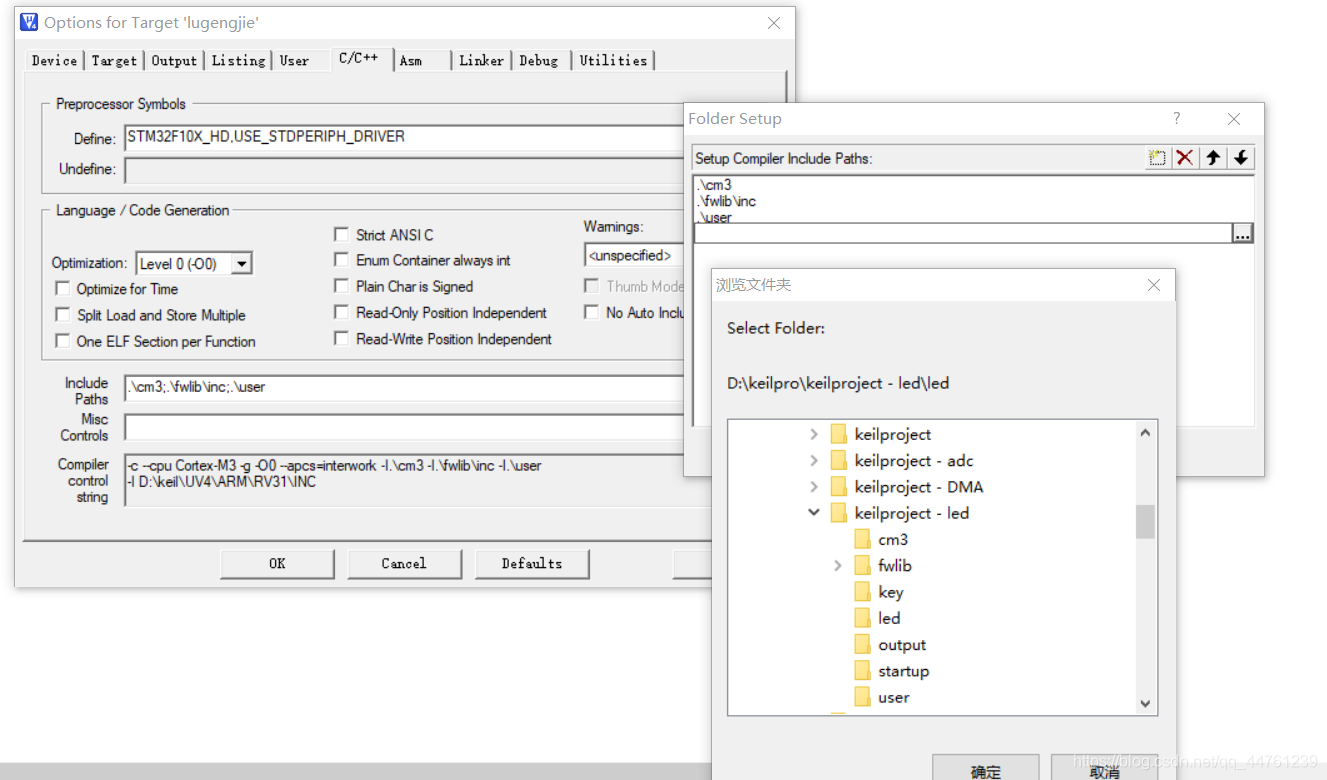Click the scroll up arrow in folder tree
Viewport: 1327px width, 780px height.
(1145, 433)
